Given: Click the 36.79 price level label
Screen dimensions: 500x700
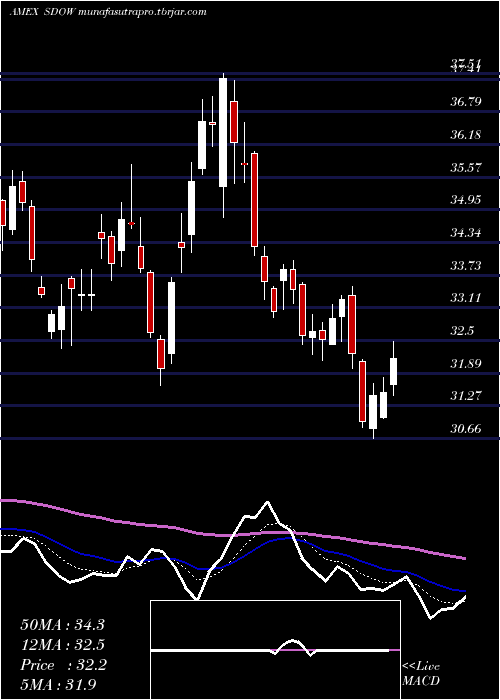Looking at the screenshot, I should 466,102.
